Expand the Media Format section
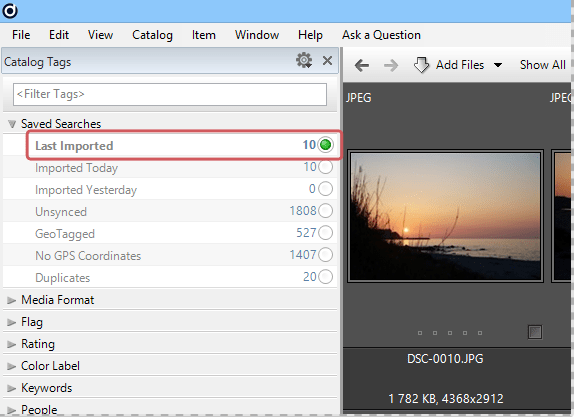 point(12,300)
